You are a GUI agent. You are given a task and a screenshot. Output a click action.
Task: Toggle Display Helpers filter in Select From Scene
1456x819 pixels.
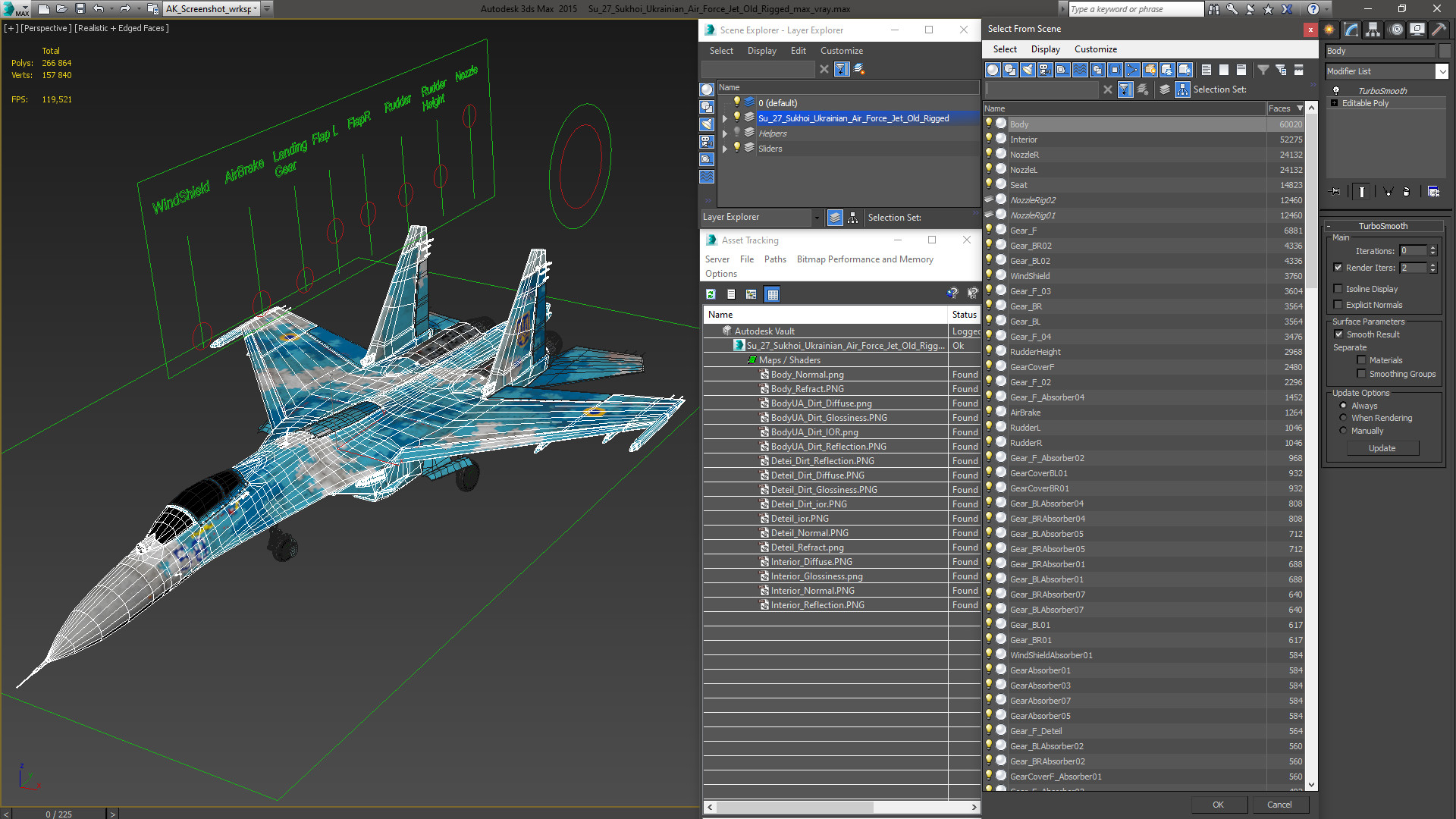[x=1062, y=70]
